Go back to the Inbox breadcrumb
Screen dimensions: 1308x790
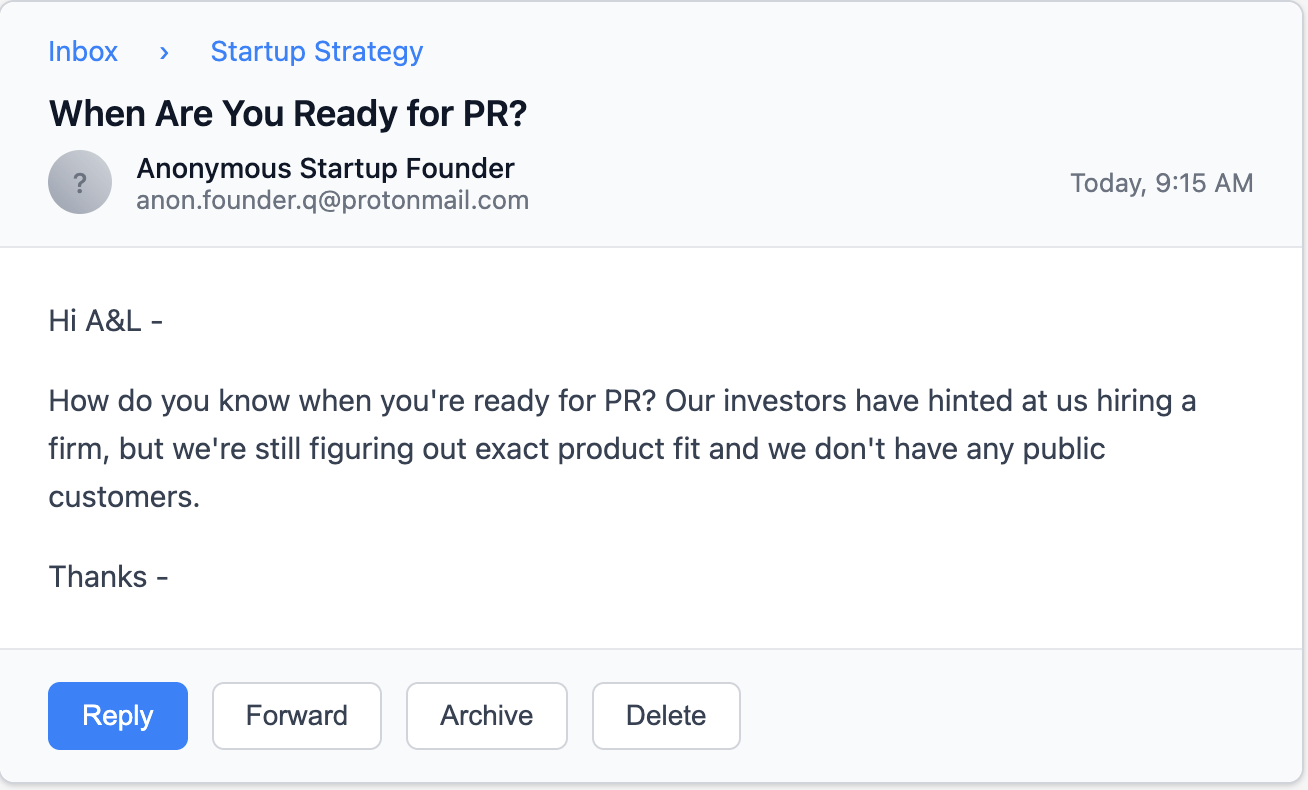point(83,52)
